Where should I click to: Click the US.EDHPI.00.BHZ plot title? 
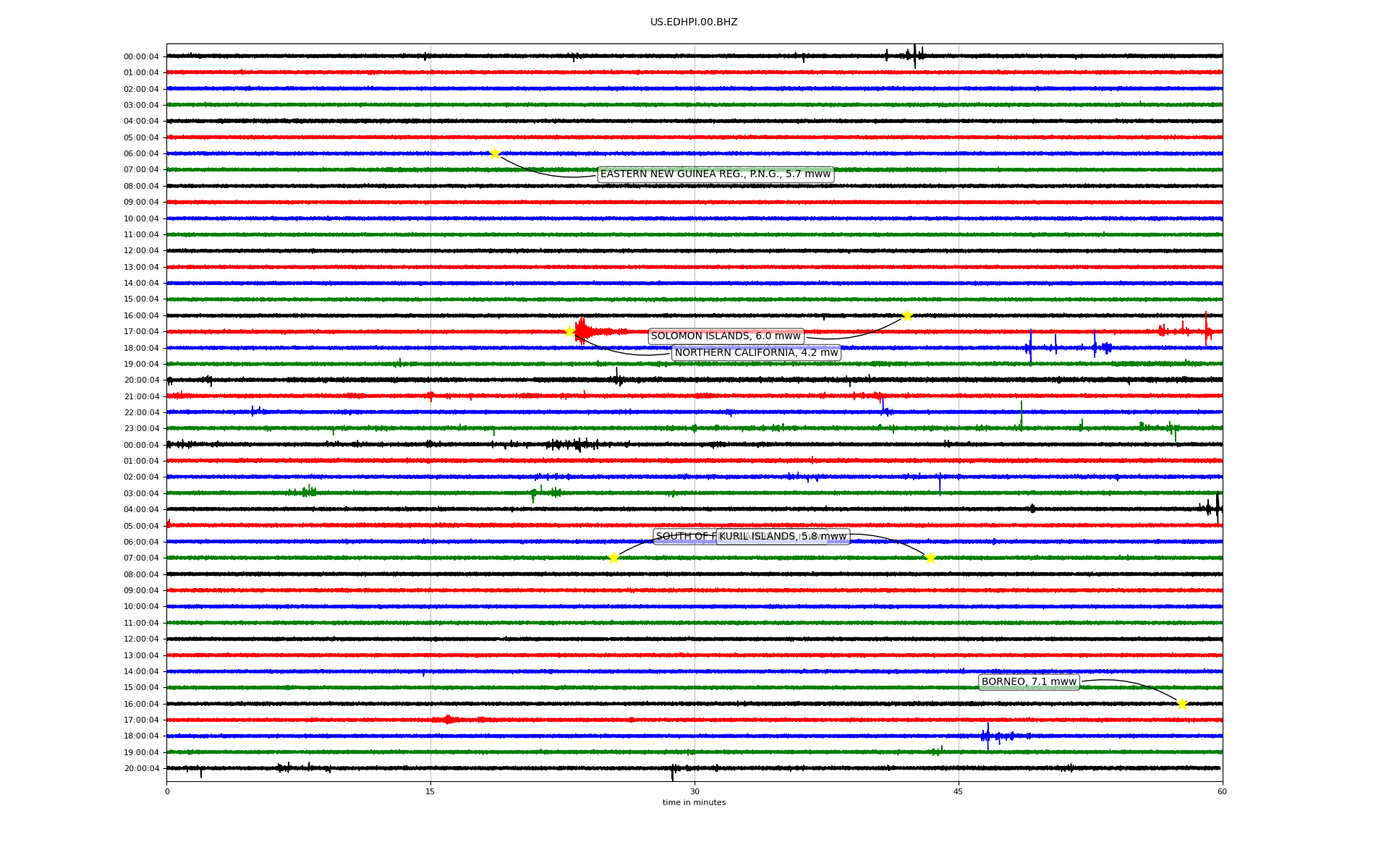pos(694,22)
